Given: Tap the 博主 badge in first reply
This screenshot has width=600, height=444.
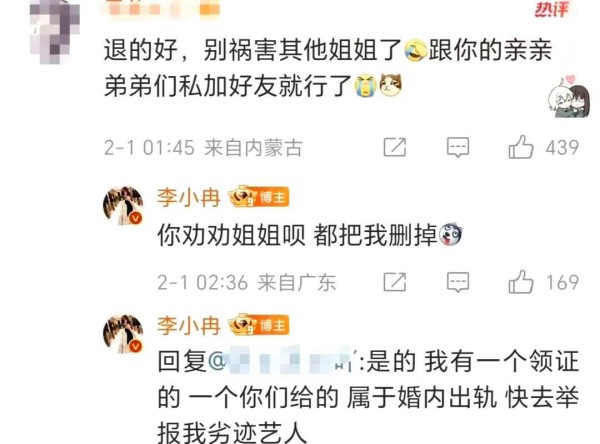Looking at the screenshot, I should point(272,198).
